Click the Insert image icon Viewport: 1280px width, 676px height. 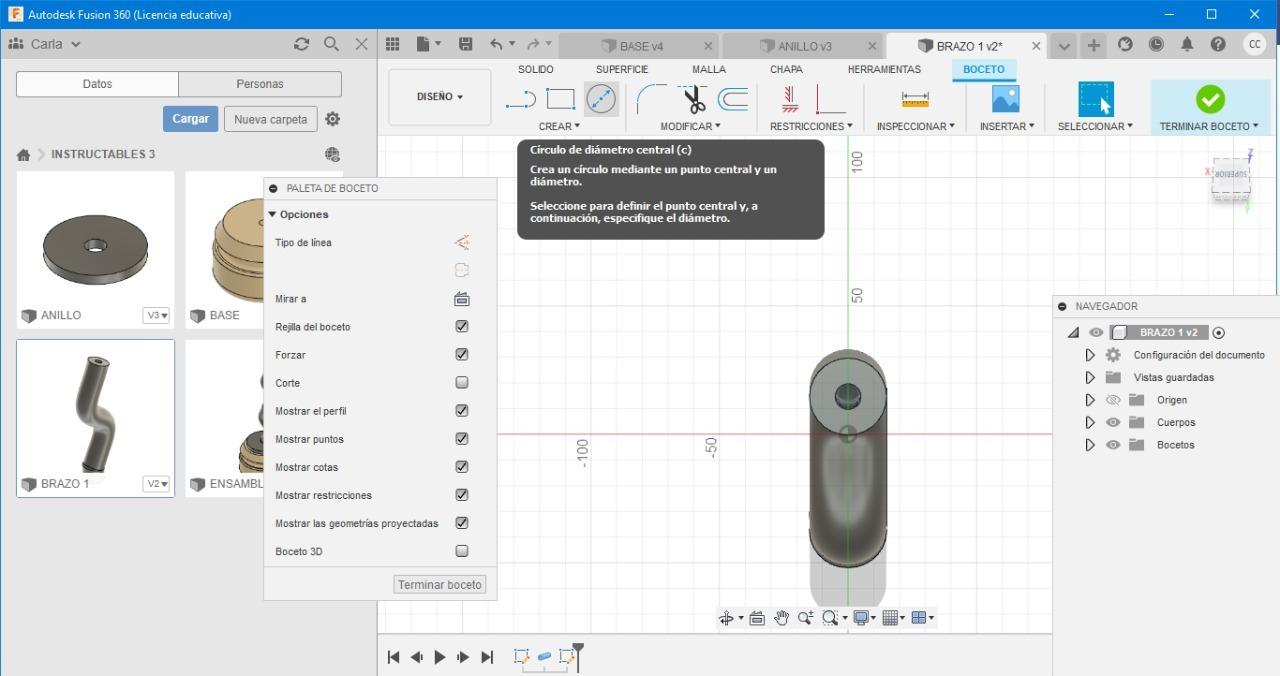(1005, 99)
